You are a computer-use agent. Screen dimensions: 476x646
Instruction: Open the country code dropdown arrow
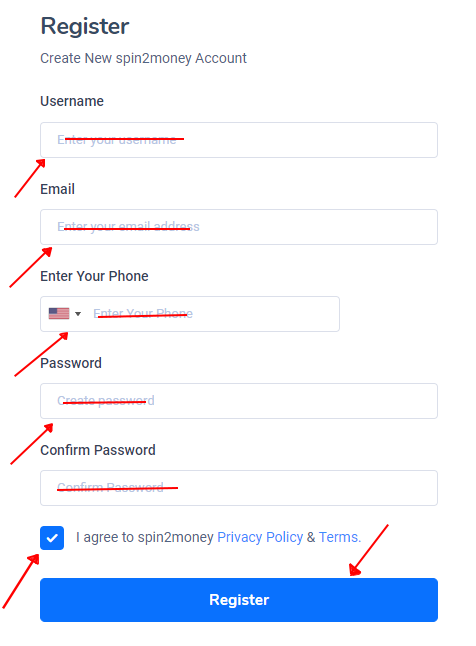point(78,314)
